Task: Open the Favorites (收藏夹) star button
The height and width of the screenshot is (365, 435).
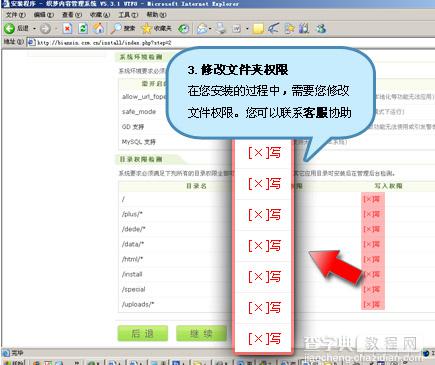Action: tap(156, 29)
